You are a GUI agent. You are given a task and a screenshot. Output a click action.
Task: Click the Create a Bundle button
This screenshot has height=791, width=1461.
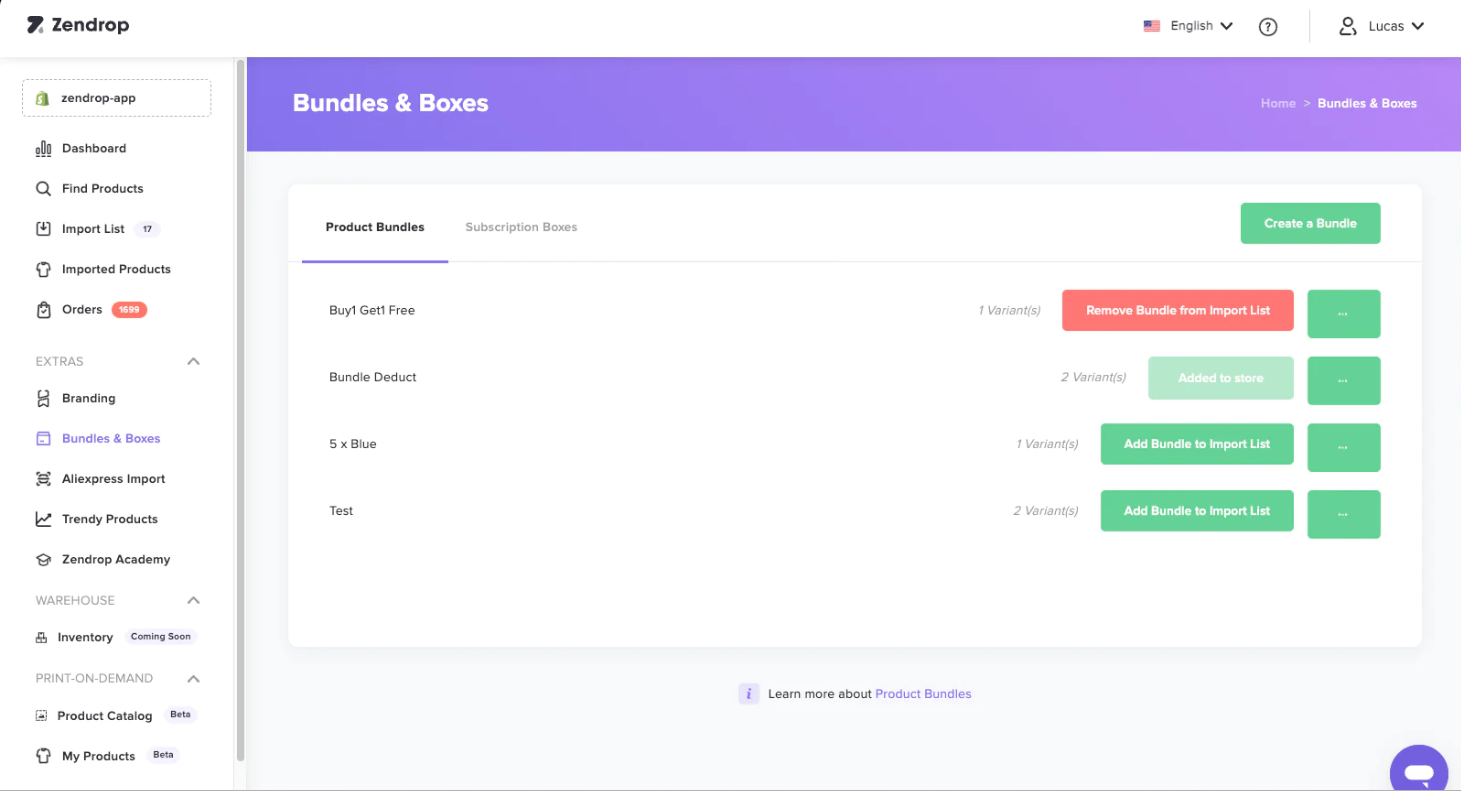(1310, 223)
